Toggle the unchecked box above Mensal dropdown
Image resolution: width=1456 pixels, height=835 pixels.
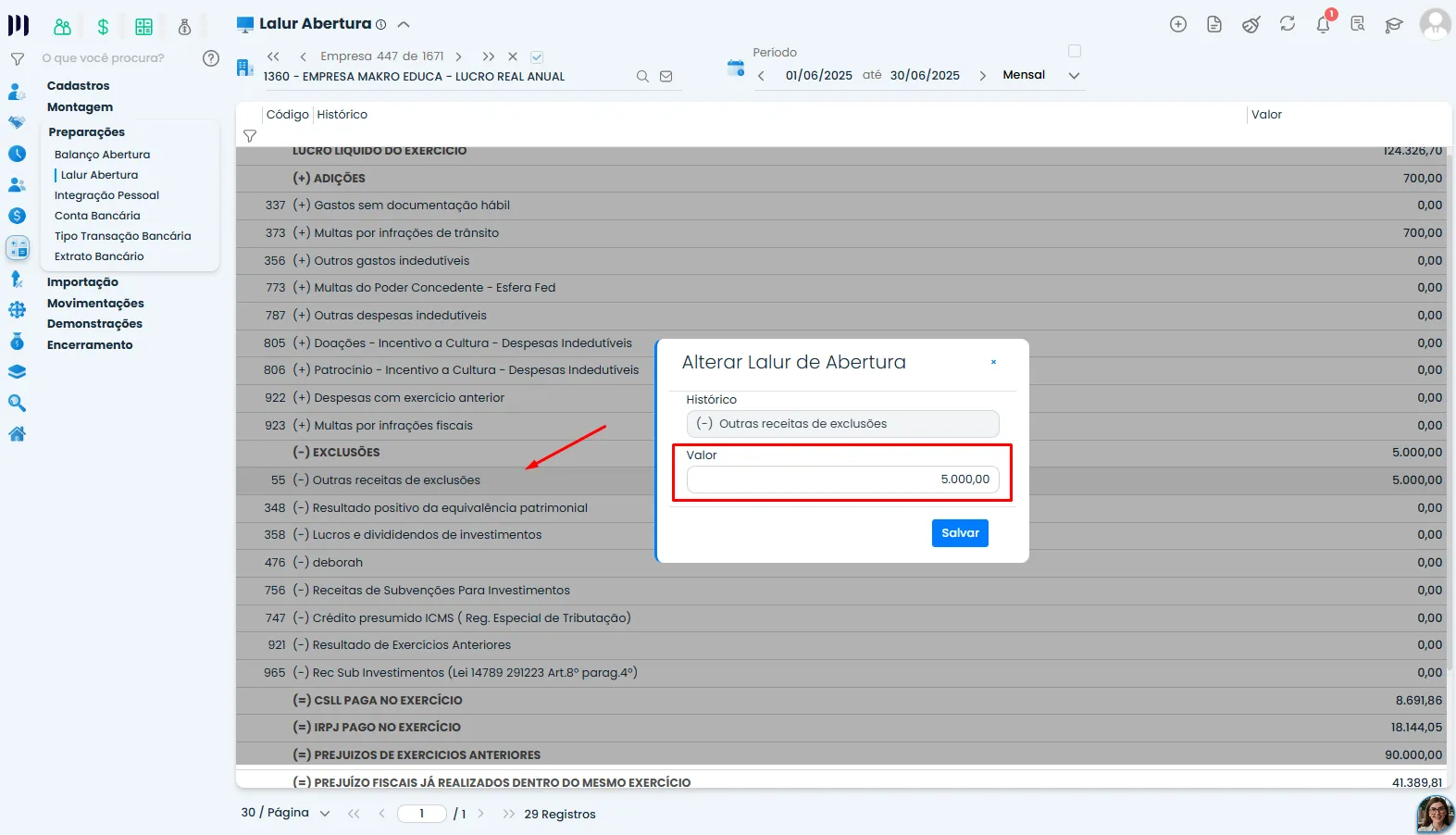pos(1075,51)
